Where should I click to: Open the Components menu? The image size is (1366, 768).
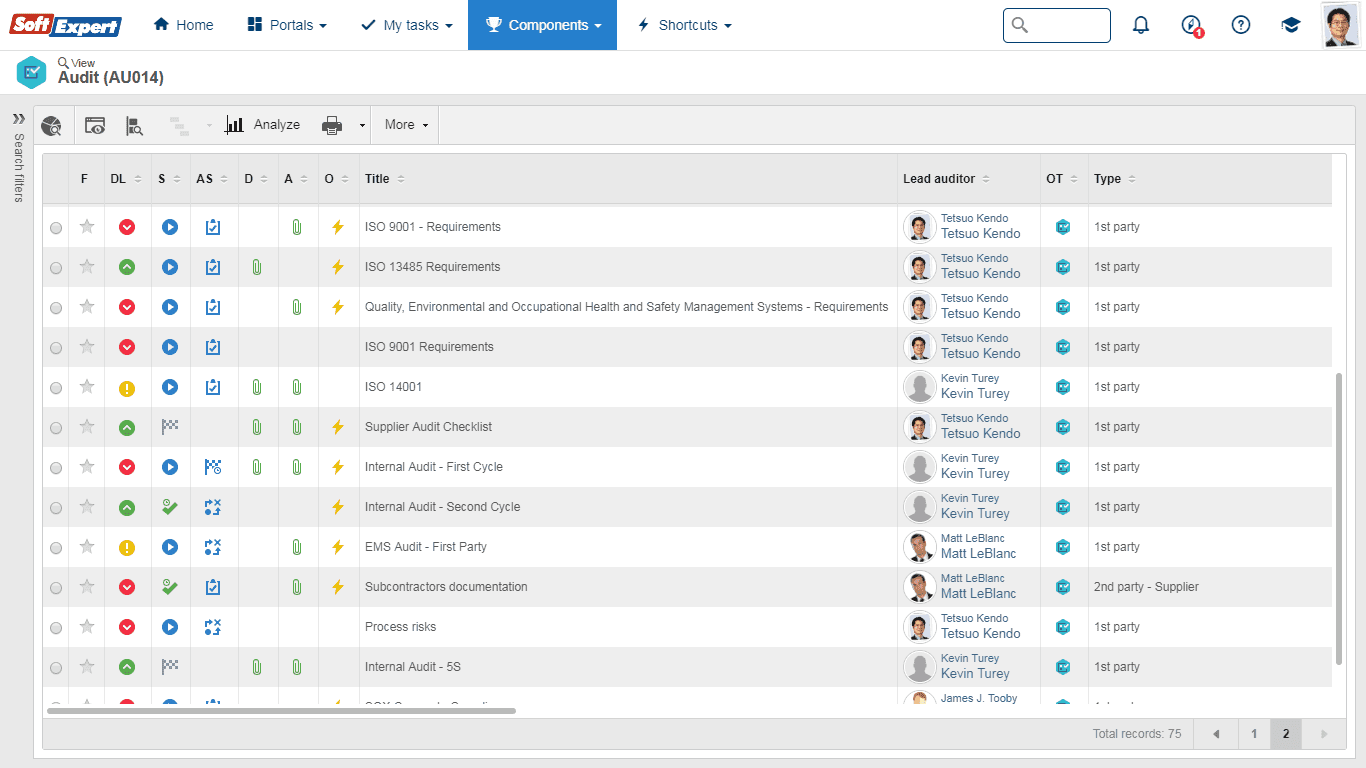[x=543, y=25]
